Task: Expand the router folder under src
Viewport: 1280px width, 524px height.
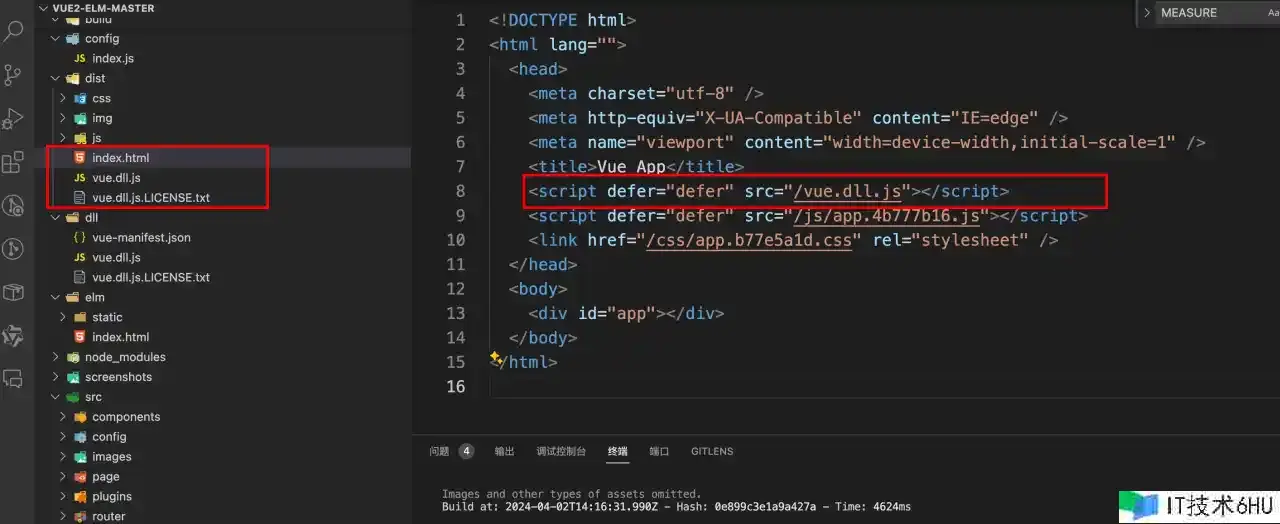Action: tap(62, 516)
